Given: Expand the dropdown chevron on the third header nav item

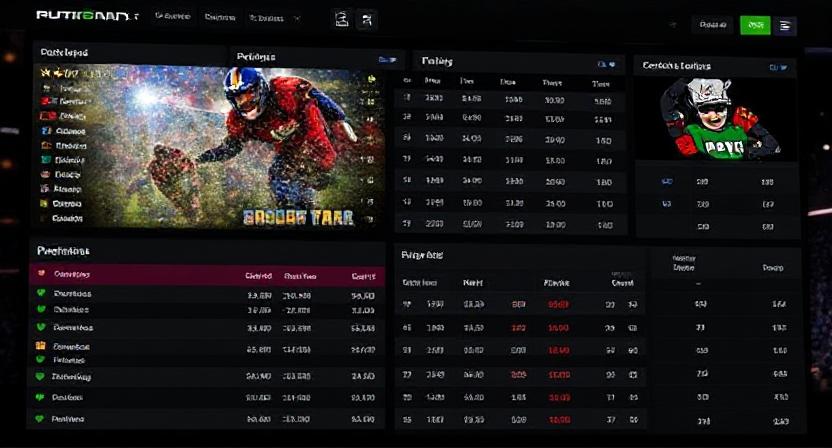Looking at the screenshot, I should [297, 18].
